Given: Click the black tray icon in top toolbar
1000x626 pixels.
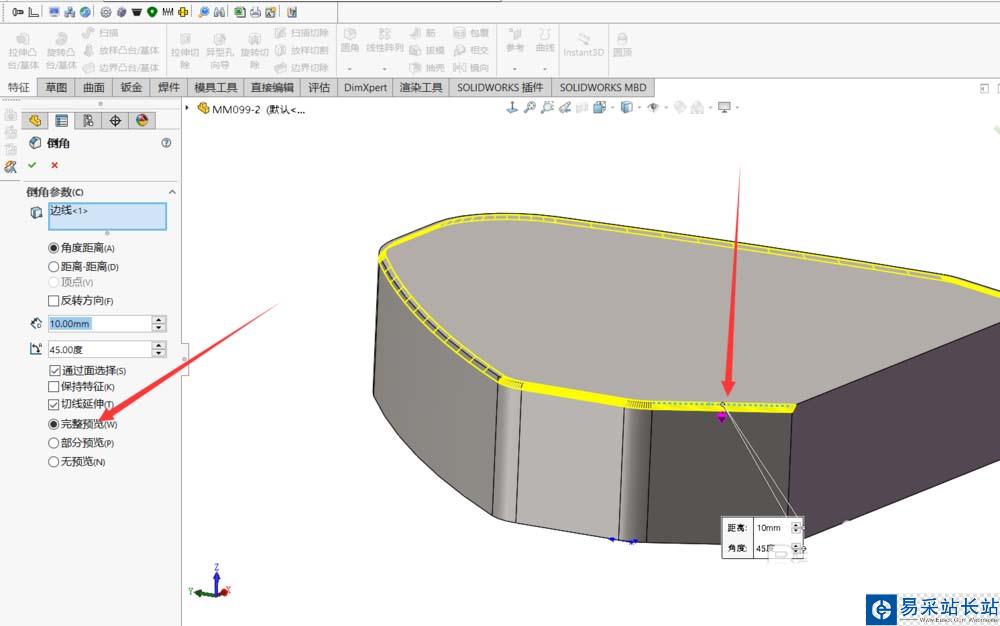Looking at the screenshot, I should click(136, 12).
